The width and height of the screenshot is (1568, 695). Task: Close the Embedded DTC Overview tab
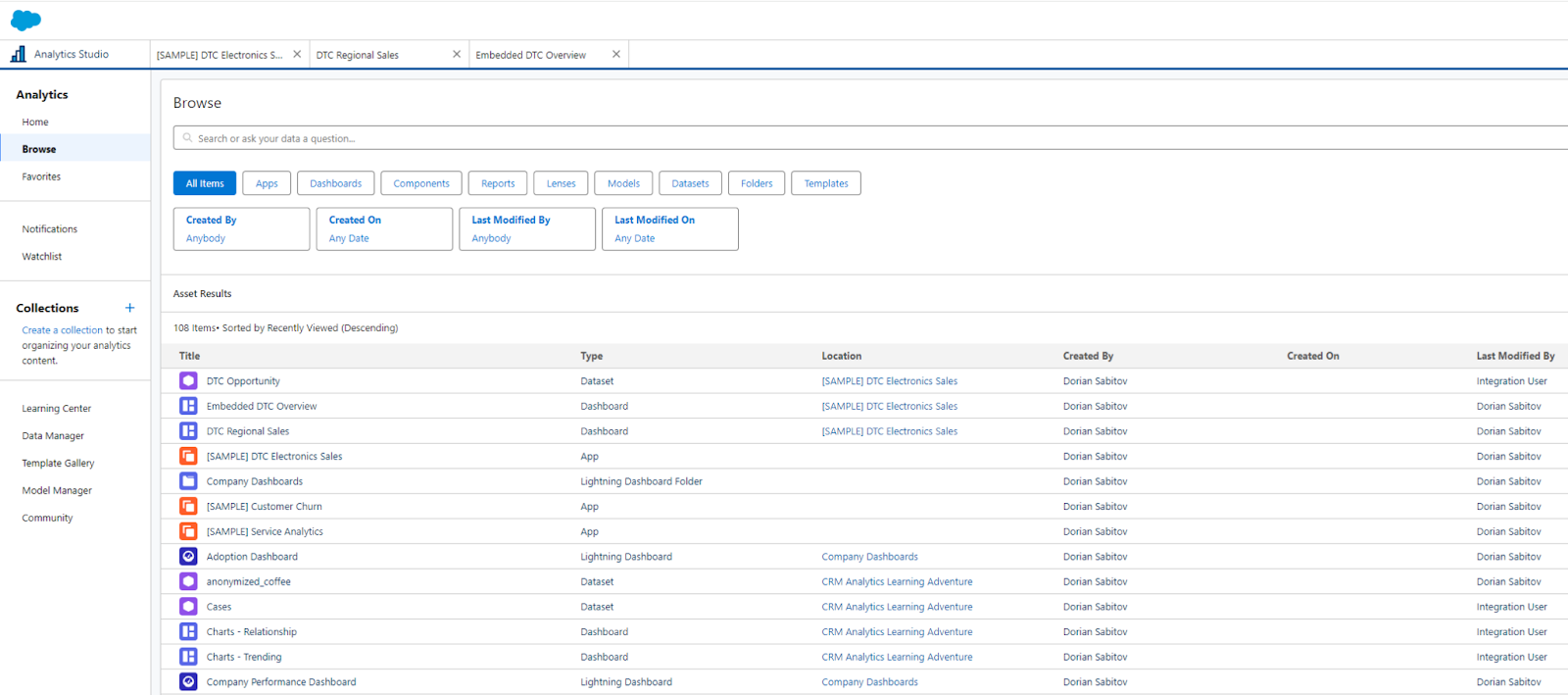tap(615, 55)
